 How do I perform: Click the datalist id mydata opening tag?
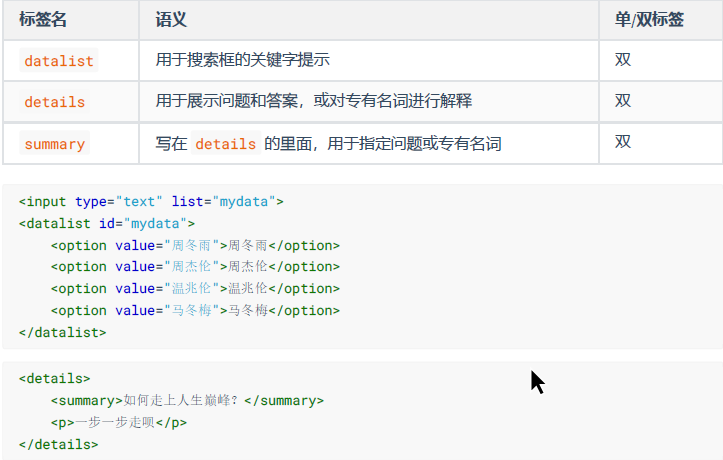click(107, 224)
